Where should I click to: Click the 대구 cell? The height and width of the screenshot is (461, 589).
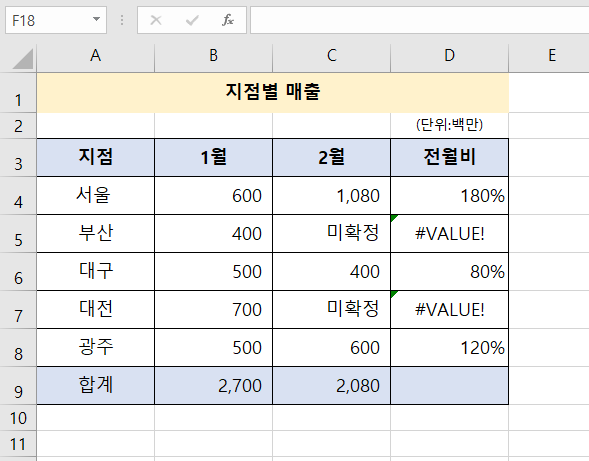click(x=95, y=272)
